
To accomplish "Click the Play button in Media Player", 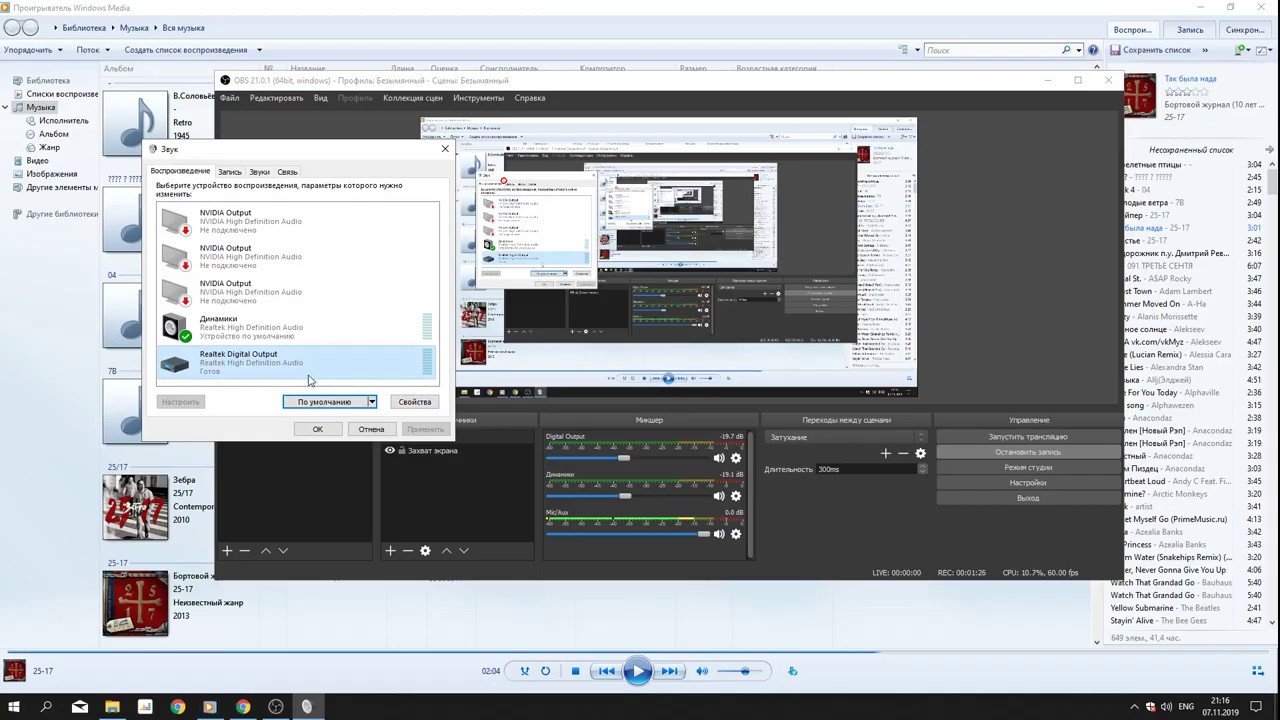I will (x=637, y=671).
